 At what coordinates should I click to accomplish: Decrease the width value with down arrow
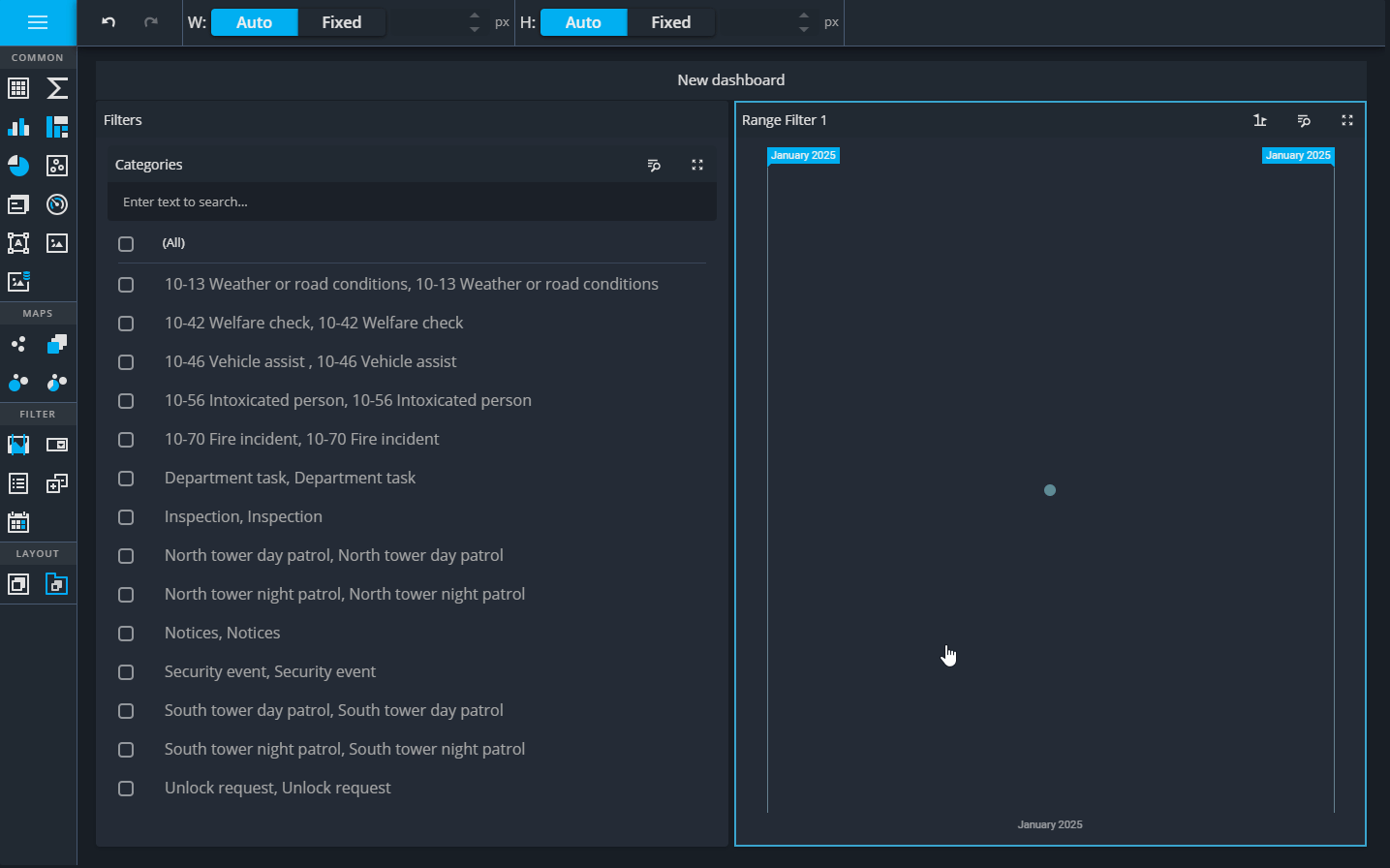(475, 29)
